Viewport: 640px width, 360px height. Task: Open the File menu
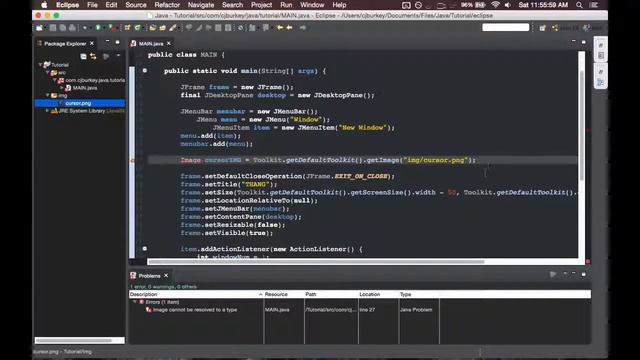[x=92, y=5]
